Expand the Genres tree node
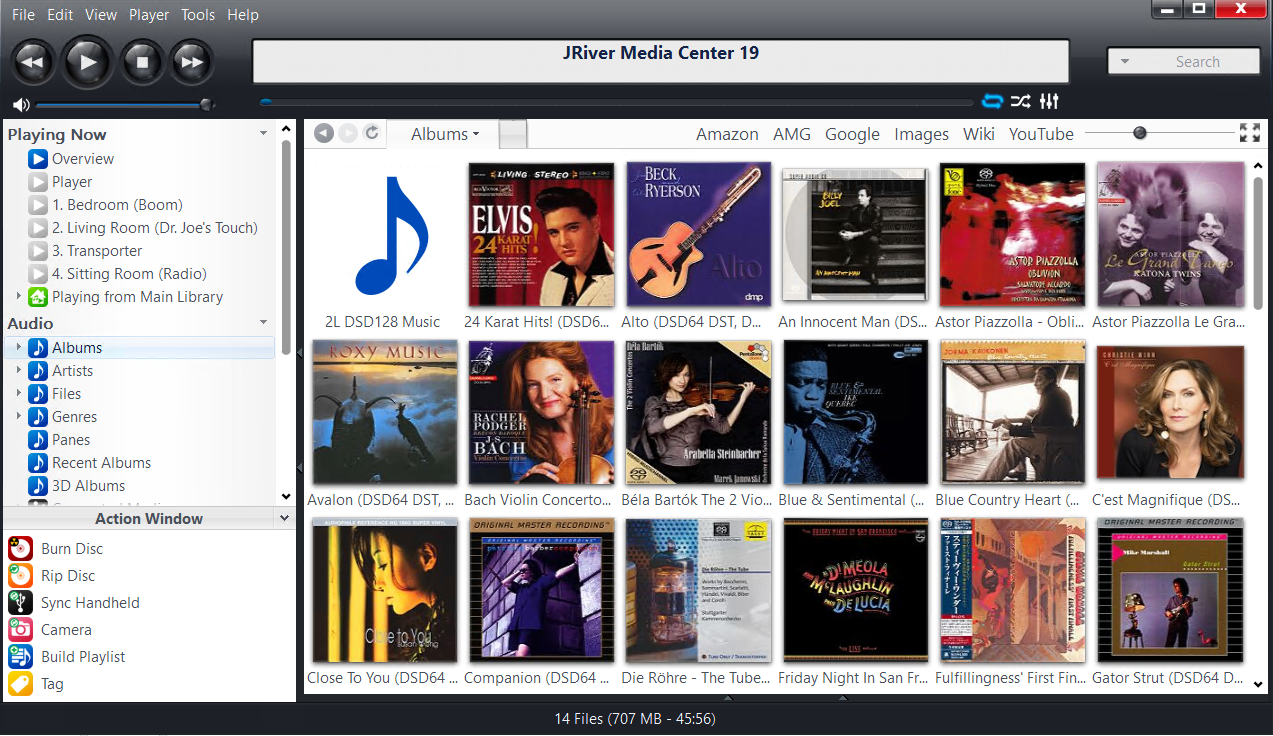1273x736 pixels. 18,416
